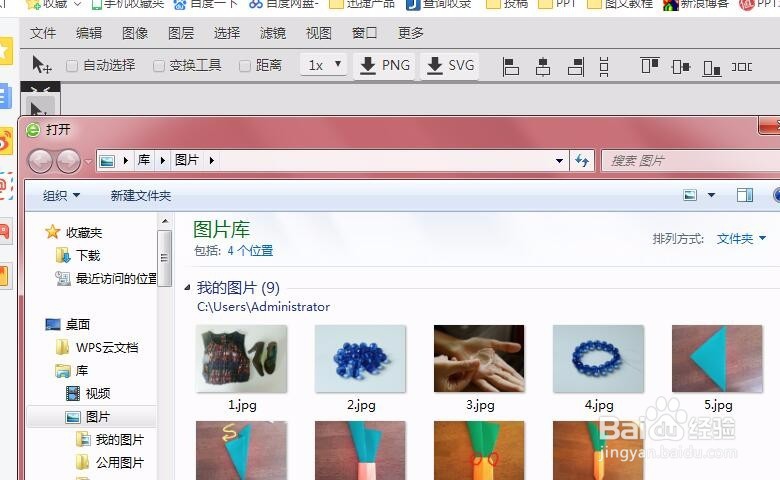Open the 窗口 menu

[x=365, y=33]
